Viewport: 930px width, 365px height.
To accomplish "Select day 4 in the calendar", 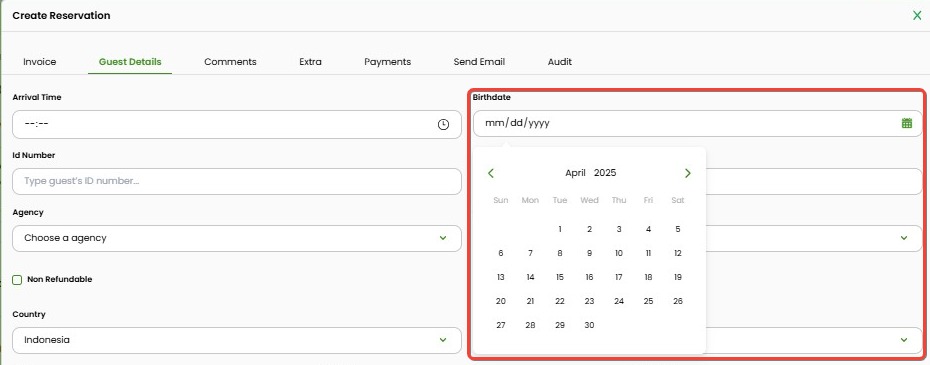I will pyautogui.click(x=648, y=229).
